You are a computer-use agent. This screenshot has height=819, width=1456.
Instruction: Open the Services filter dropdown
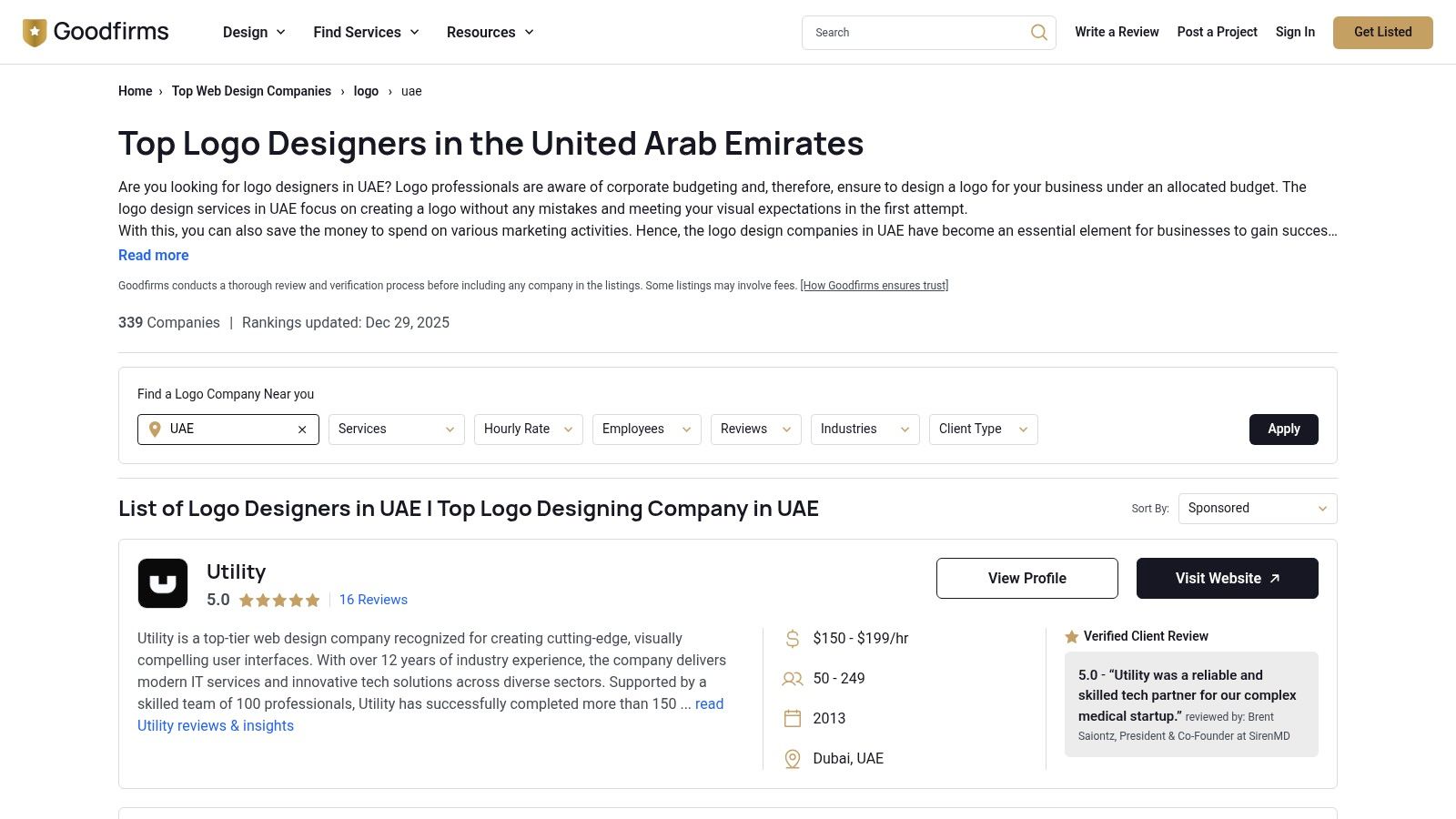pos(395,429)
